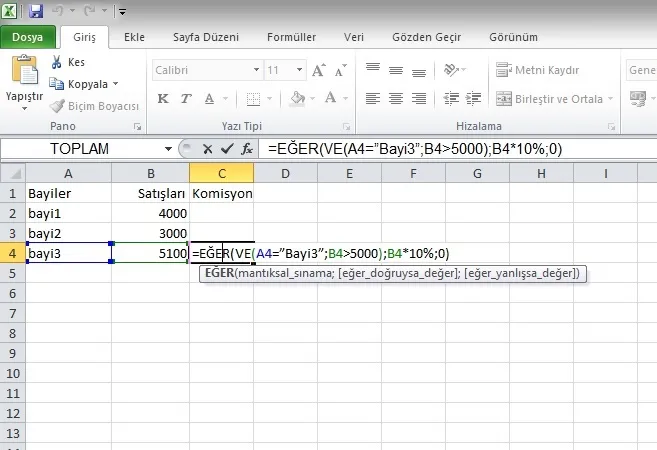Switch to the Formüller tab
Viewport: 657px width, 450px height.
(292, 38)
